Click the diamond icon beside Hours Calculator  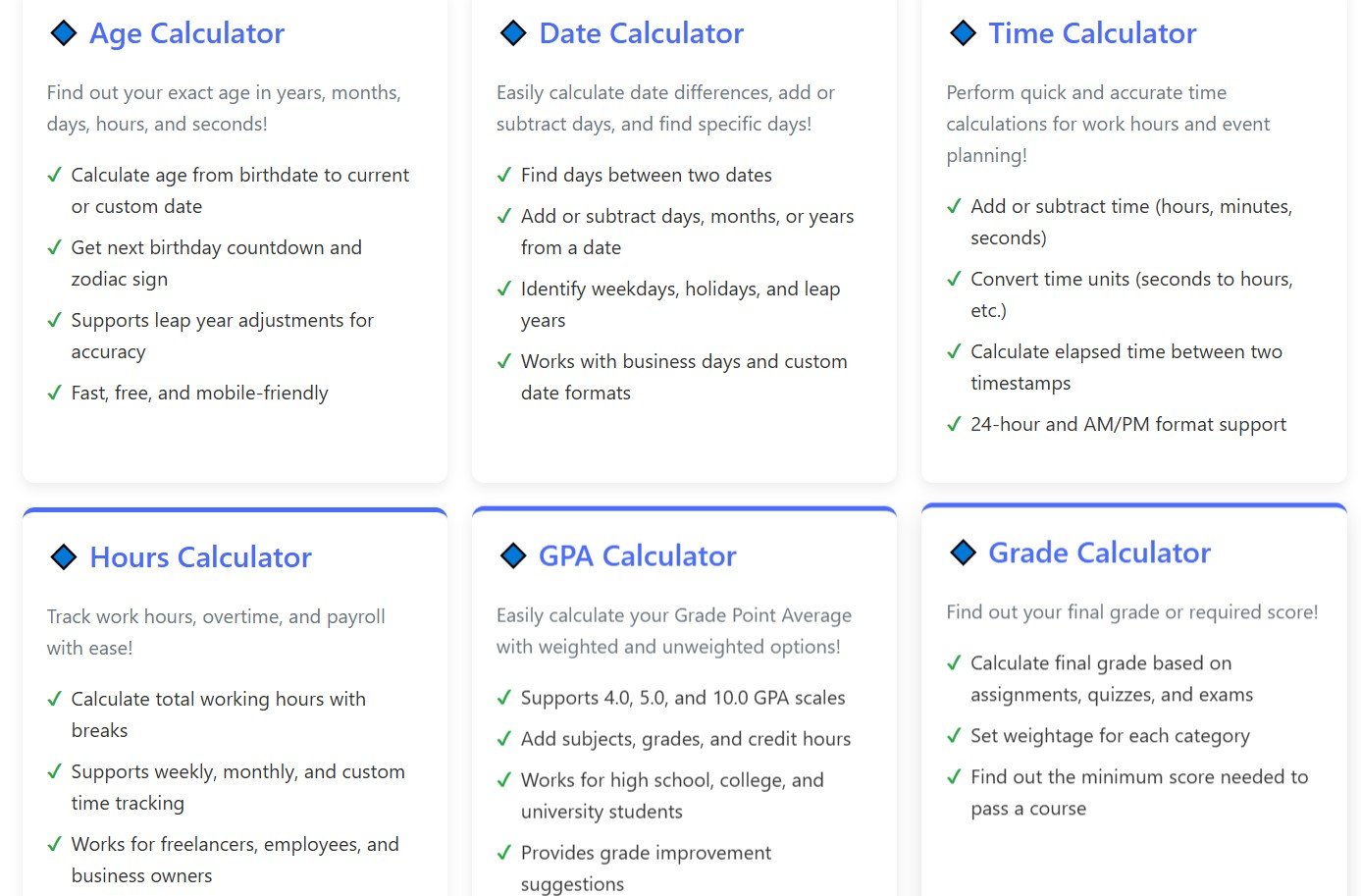(64, 557)
